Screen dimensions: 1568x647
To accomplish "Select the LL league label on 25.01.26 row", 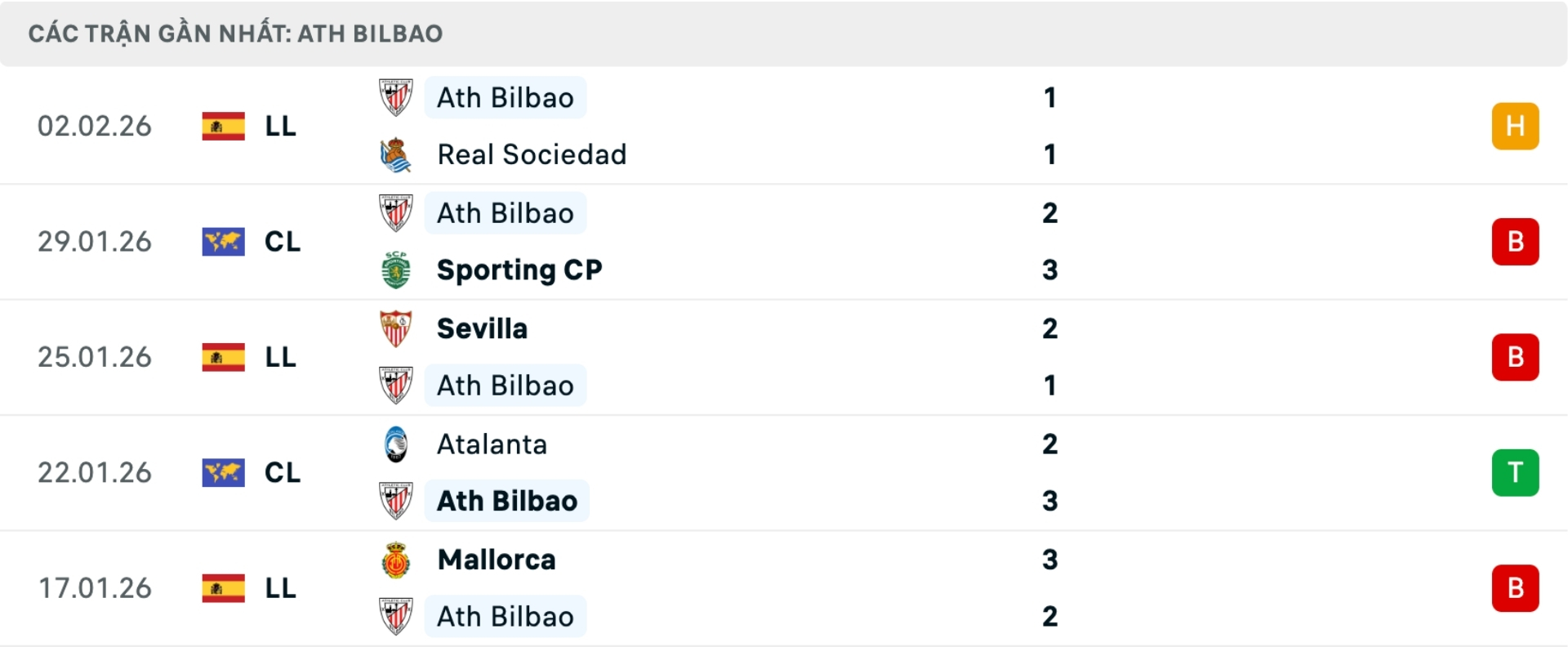I will tap(280, 357).
